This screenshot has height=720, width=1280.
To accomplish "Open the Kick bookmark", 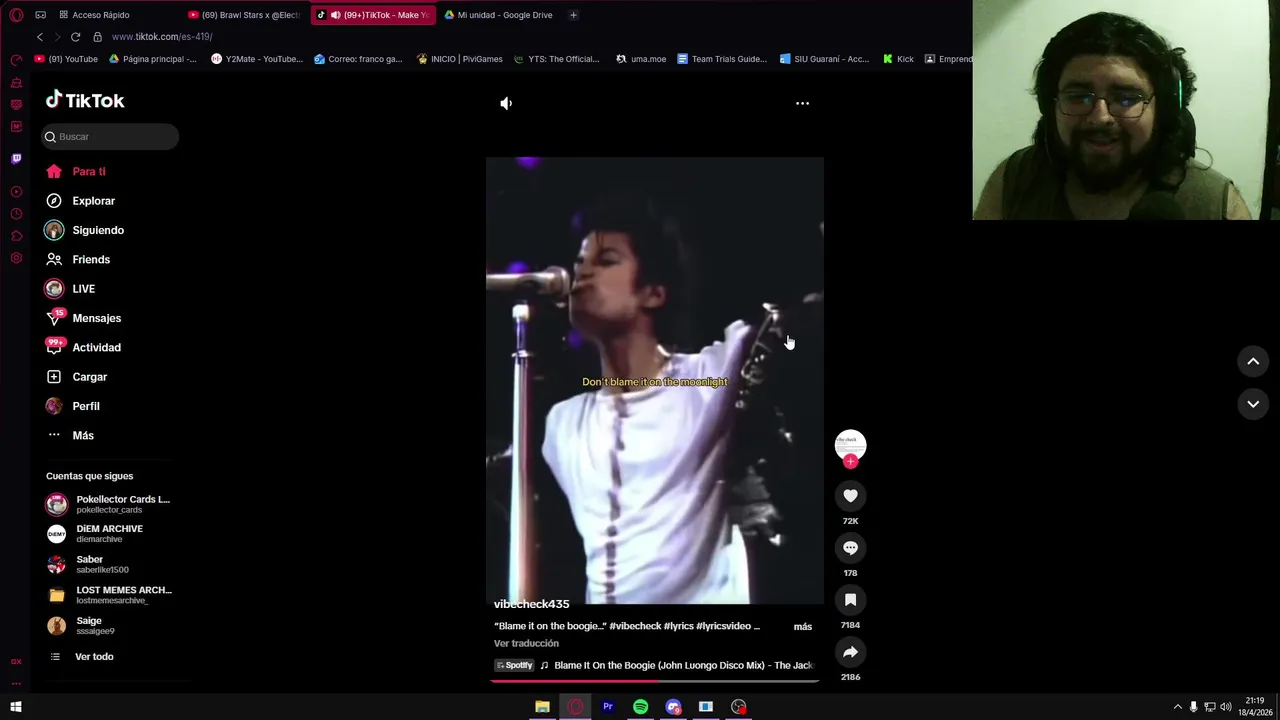I will click(x=898, y=59).
